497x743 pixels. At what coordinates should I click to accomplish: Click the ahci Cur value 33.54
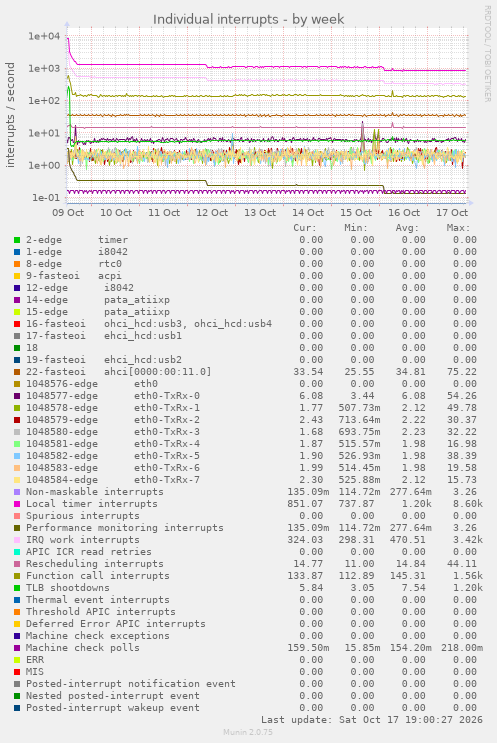308,372
